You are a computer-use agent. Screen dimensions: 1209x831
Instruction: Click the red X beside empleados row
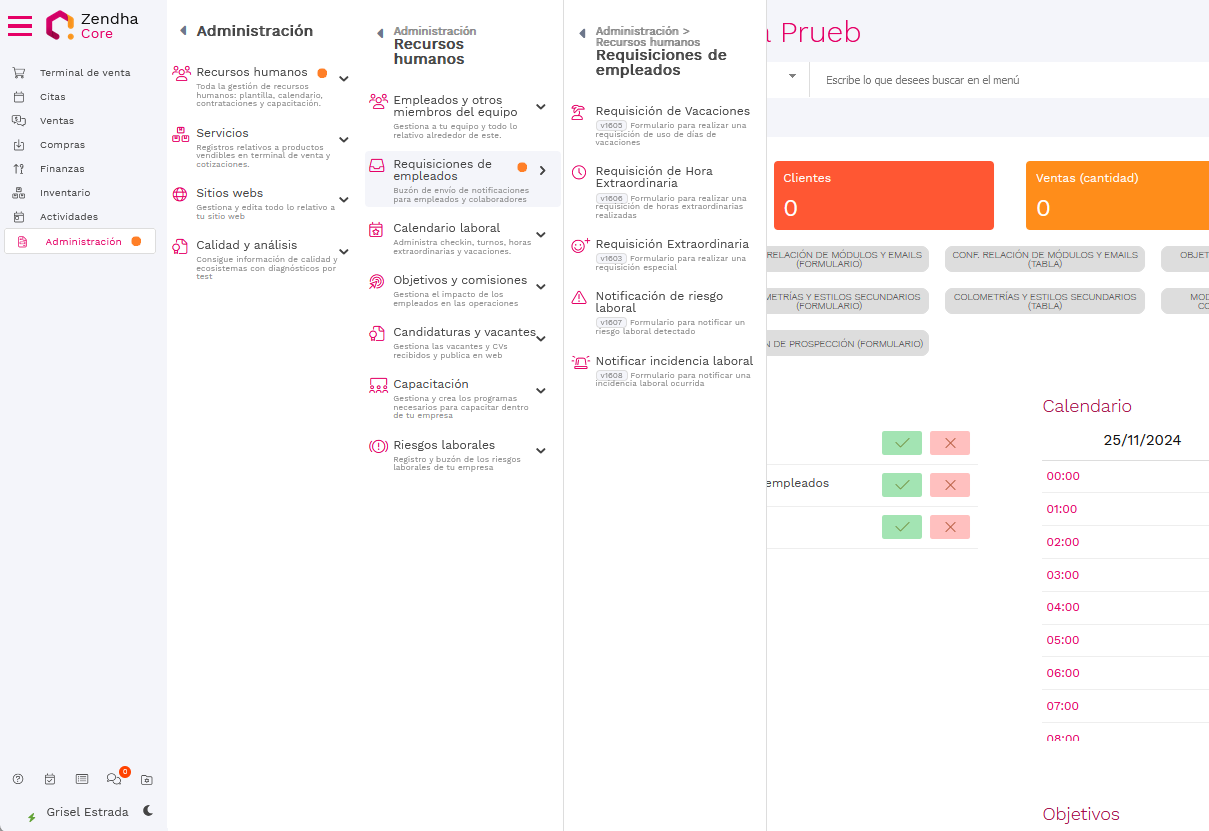coord(949,485)
